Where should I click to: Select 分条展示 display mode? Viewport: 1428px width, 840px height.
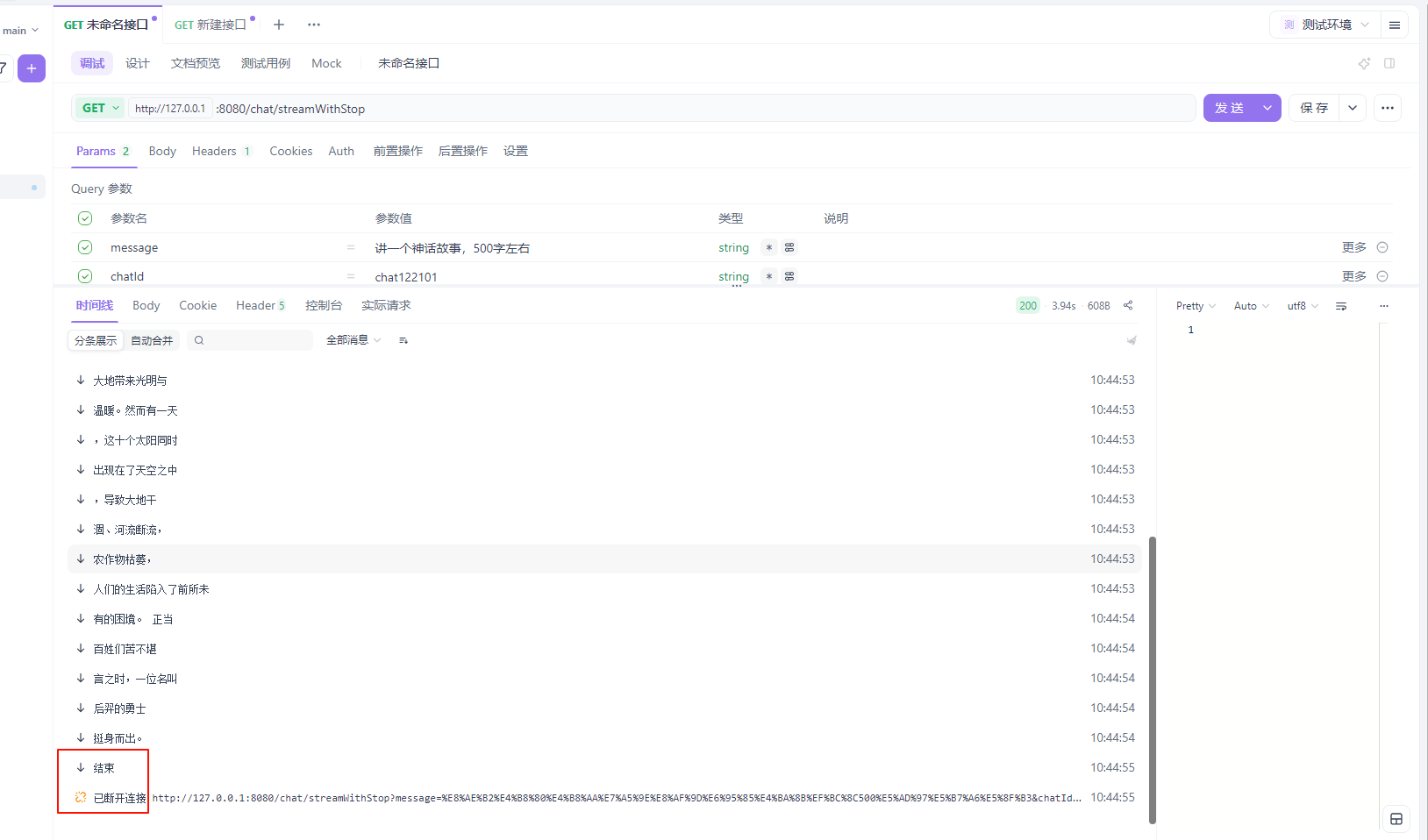pyautogui.click(x=96, y=340)
